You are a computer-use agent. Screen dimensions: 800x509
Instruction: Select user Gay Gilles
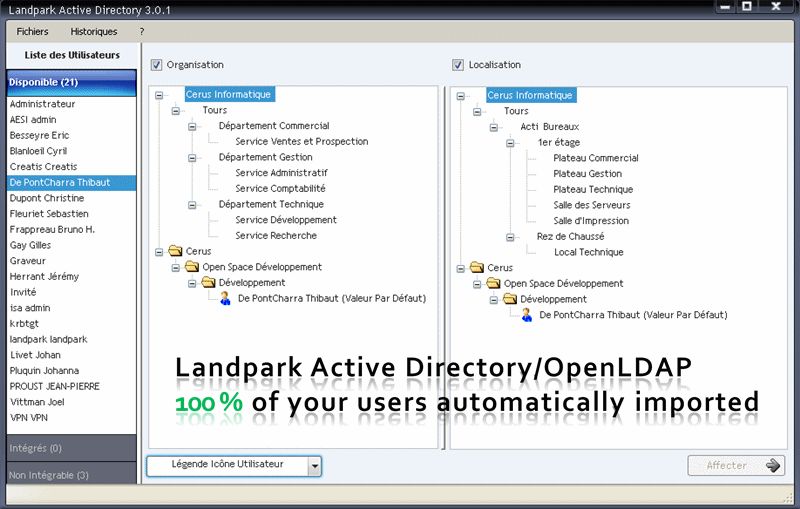click(x=30, y=245)
